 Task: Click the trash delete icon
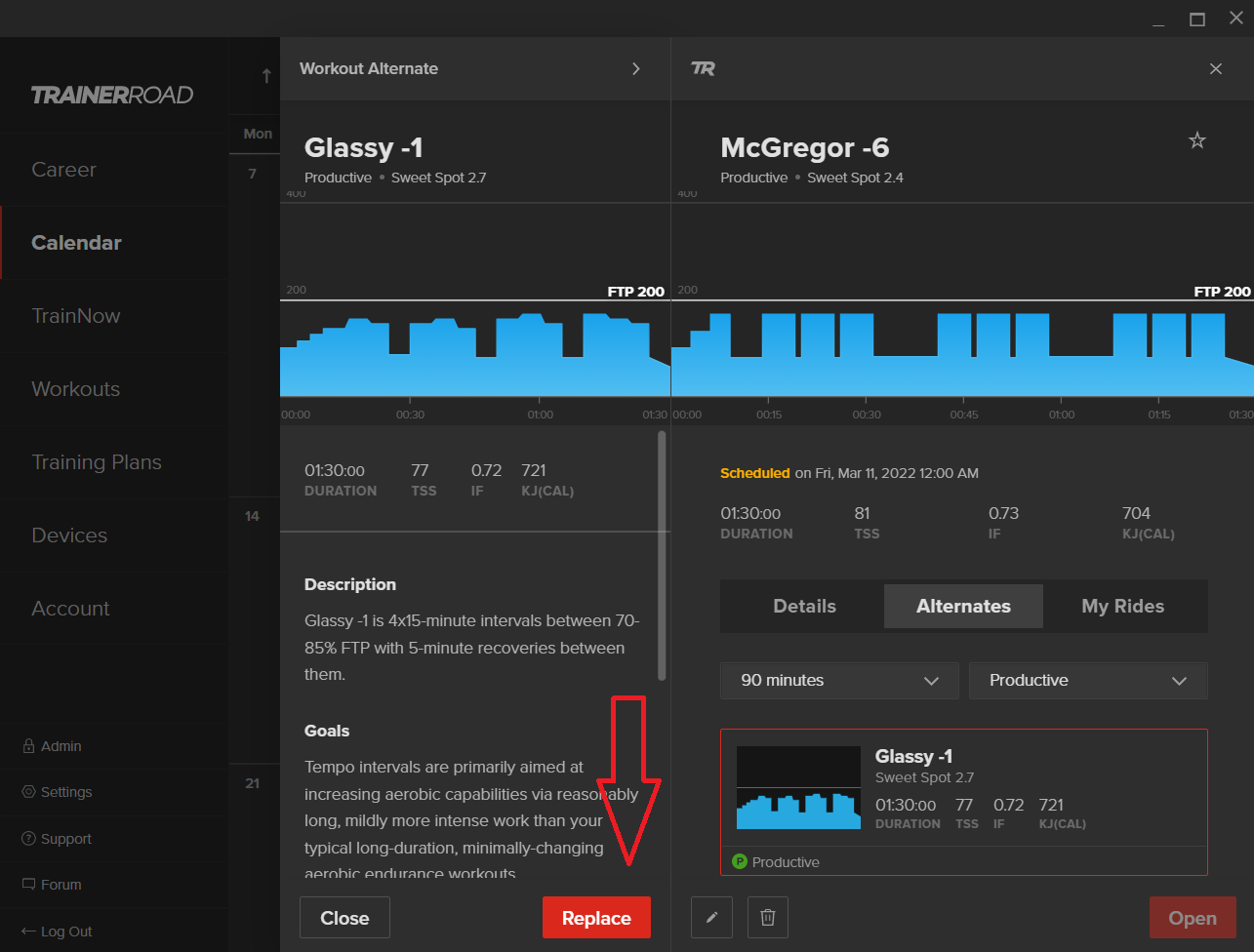click(x=768, y=918)
